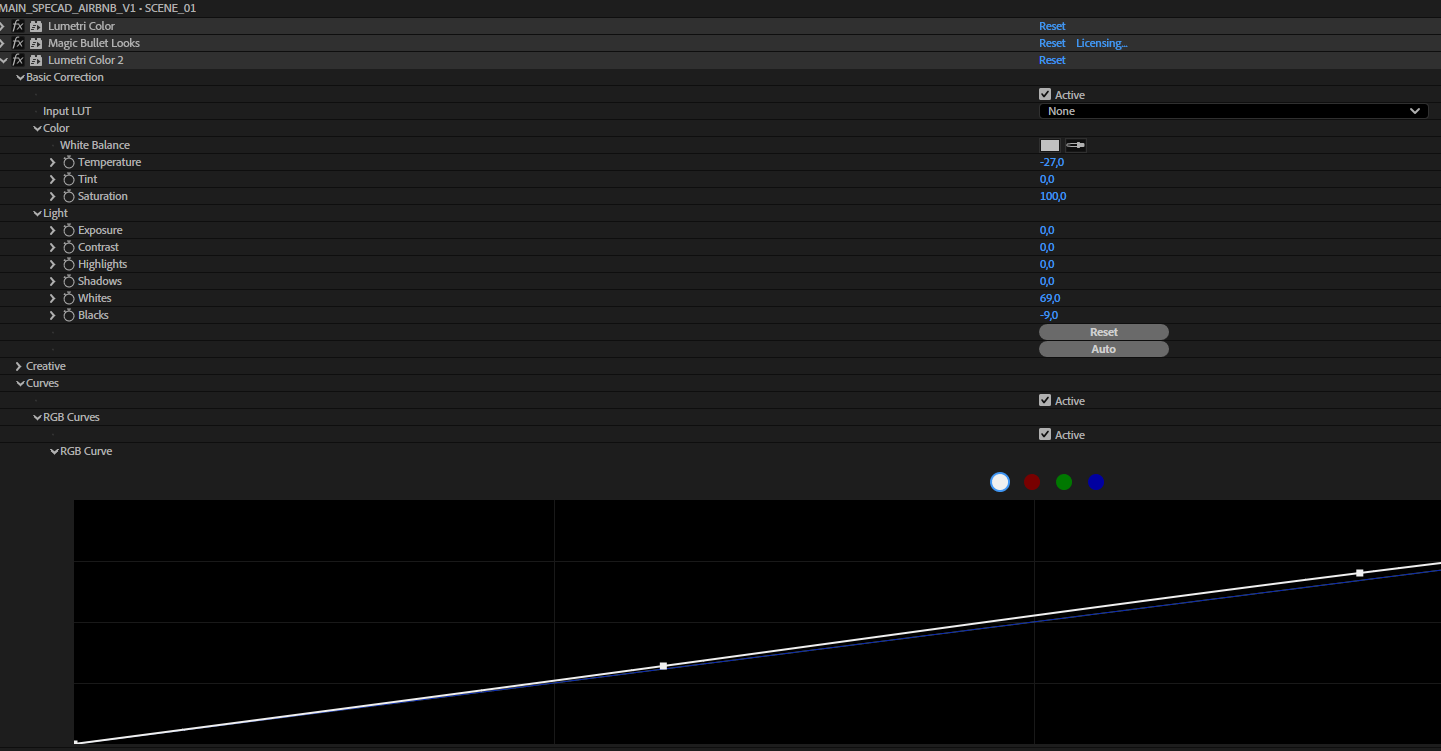Open the Input LUT dropdown
The height and width of the screenshot is (751, 1441).
click(x=1234, y=111)
